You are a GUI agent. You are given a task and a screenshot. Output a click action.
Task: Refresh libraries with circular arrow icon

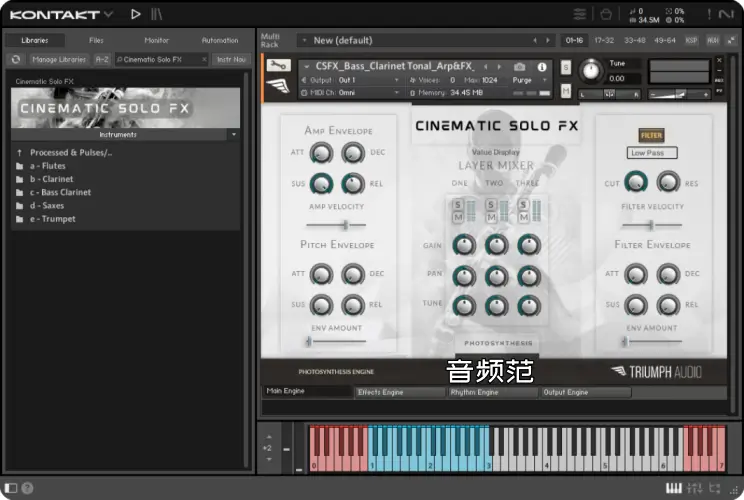16,59
